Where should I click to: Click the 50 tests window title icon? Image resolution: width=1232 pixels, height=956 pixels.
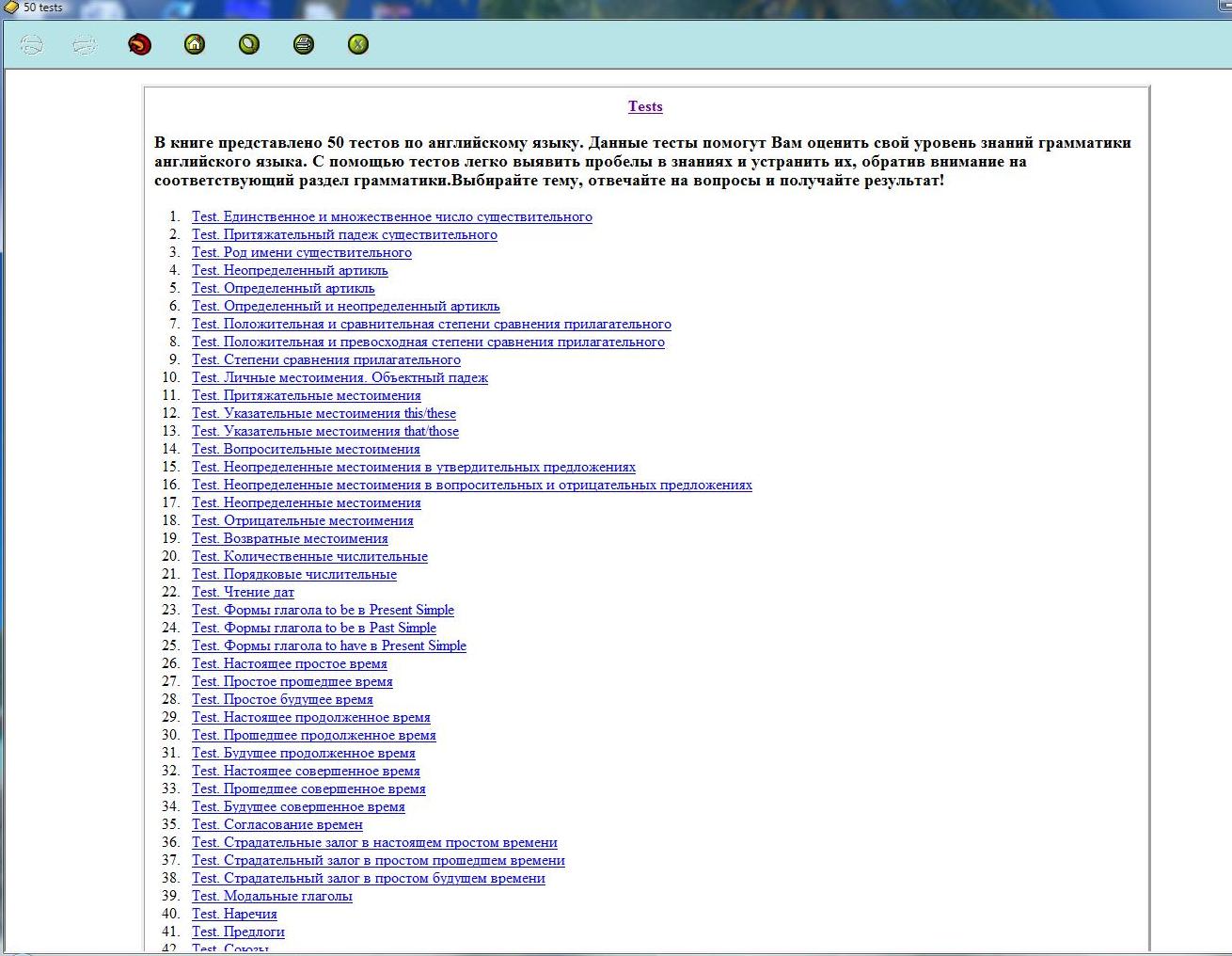pos(11,7)
